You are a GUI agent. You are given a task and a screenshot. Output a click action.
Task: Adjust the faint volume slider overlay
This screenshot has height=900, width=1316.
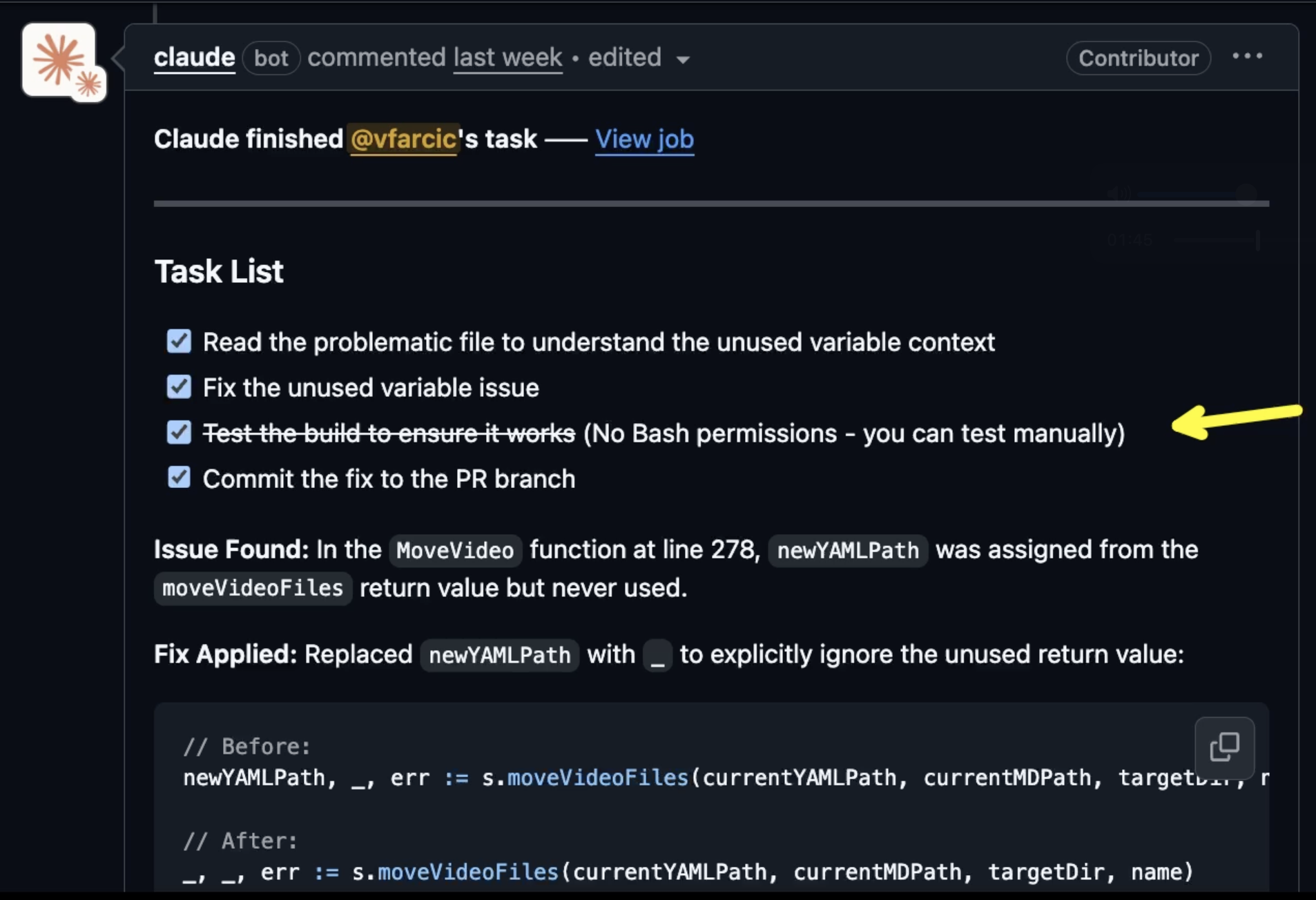[1198, 195]
